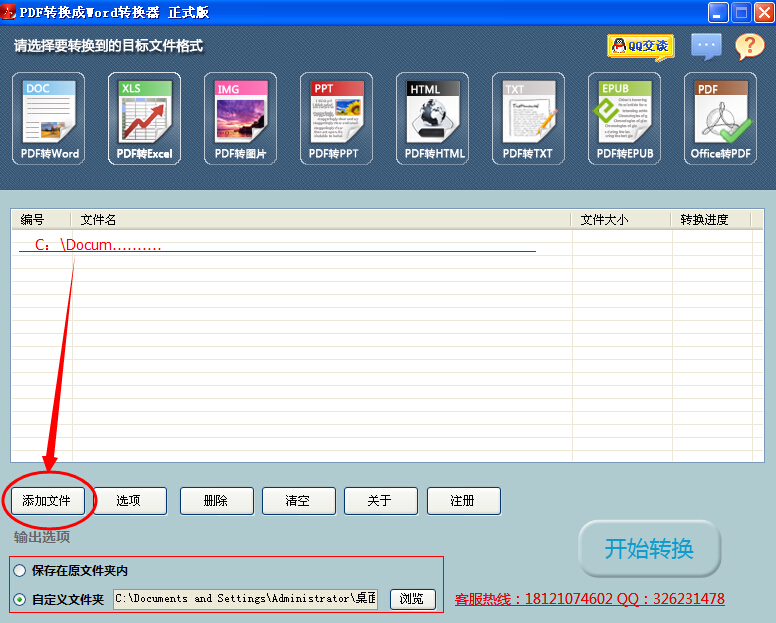
Task: Open help via the orange question mark
Action: point(750,47)
